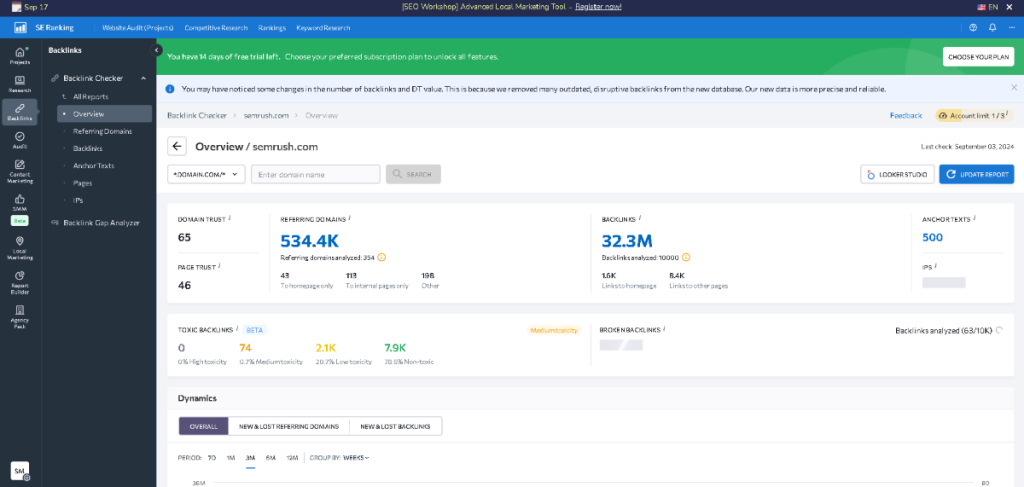Open the Keyword Research menu
Viewport: 1024px width, 487px height.
(323, 28)
